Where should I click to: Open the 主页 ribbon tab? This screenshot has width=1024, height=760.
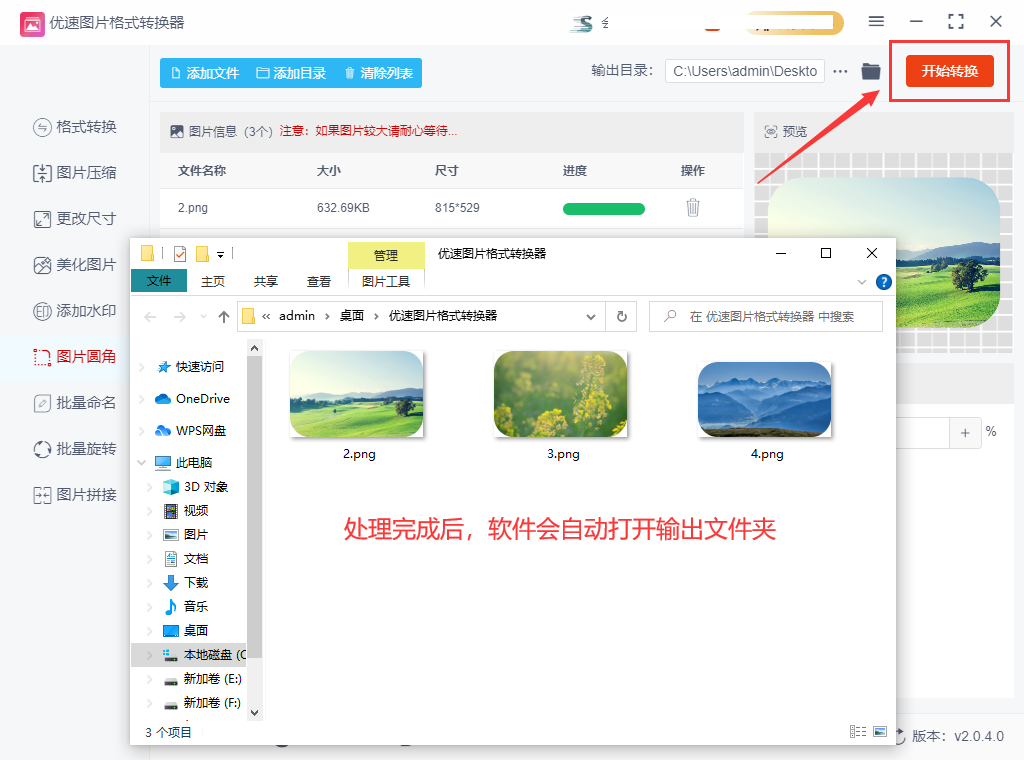click(213, 281)
